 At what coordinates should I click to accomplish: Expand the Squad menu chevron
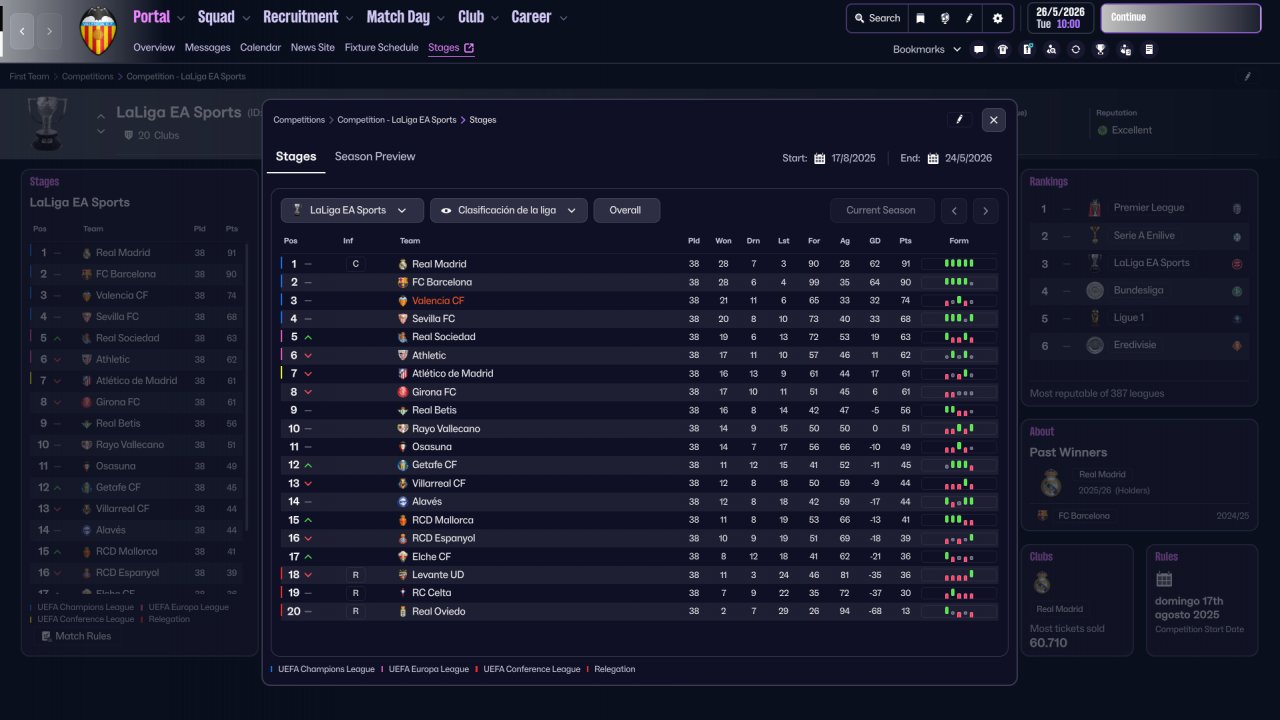click(246, 18)
